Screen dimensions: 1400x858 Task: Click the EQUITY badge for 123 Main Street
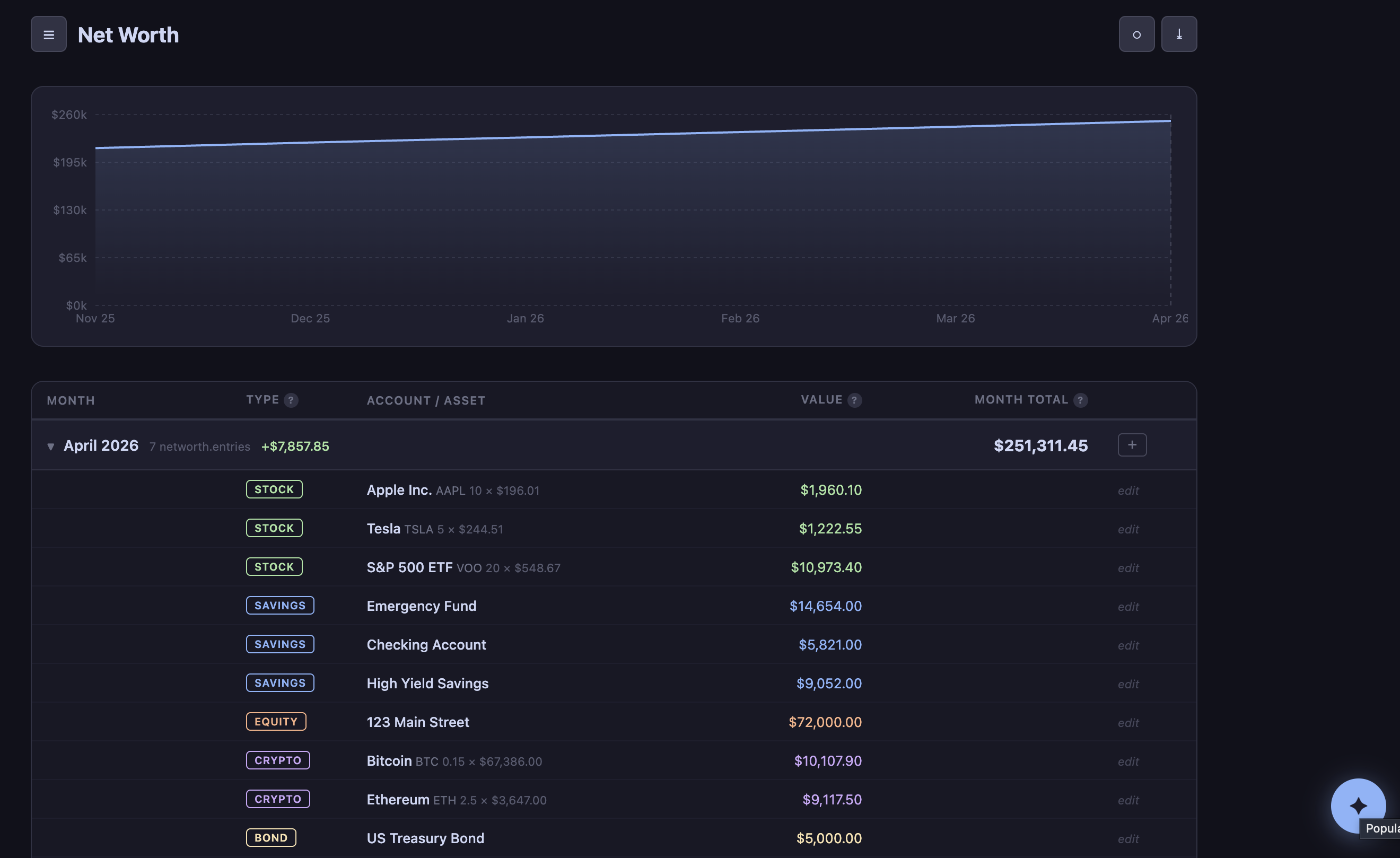[276, 721]
